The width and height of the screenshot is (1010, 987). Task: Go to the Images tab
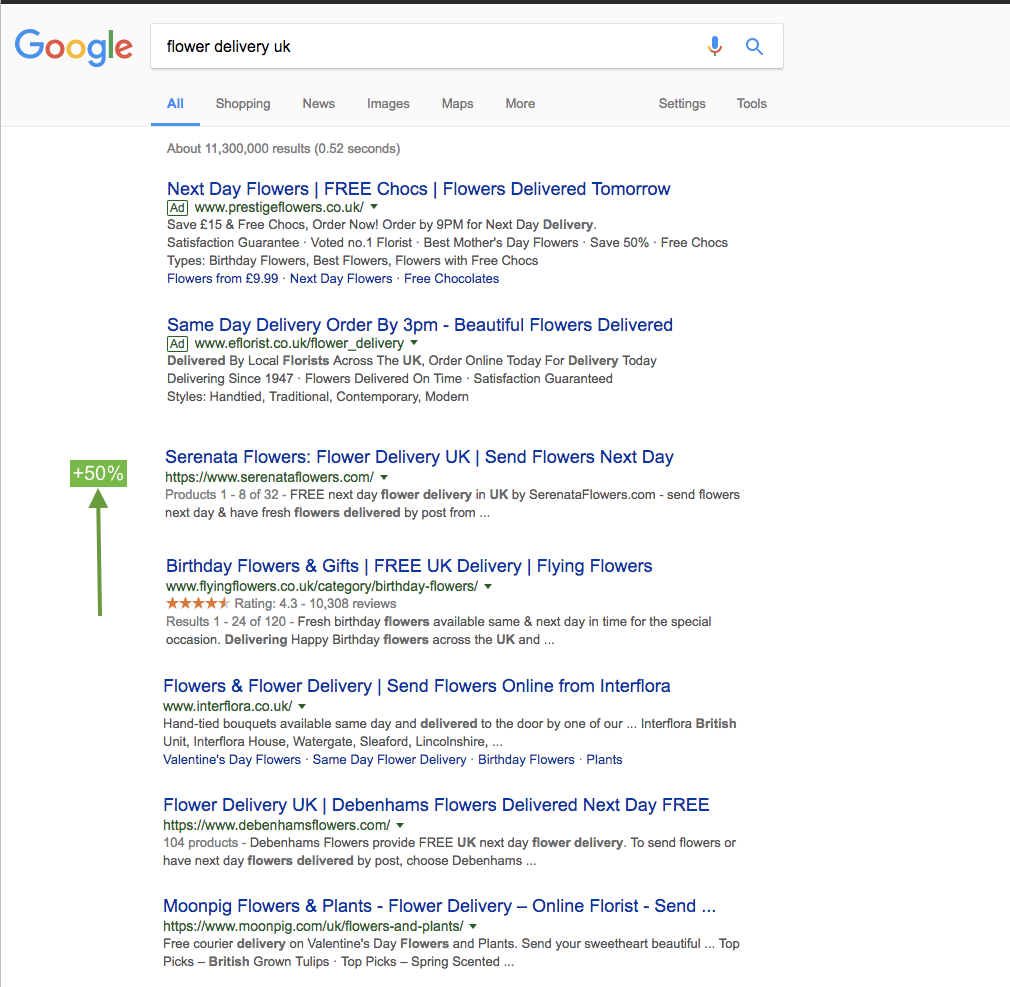[x=388, y=104]
